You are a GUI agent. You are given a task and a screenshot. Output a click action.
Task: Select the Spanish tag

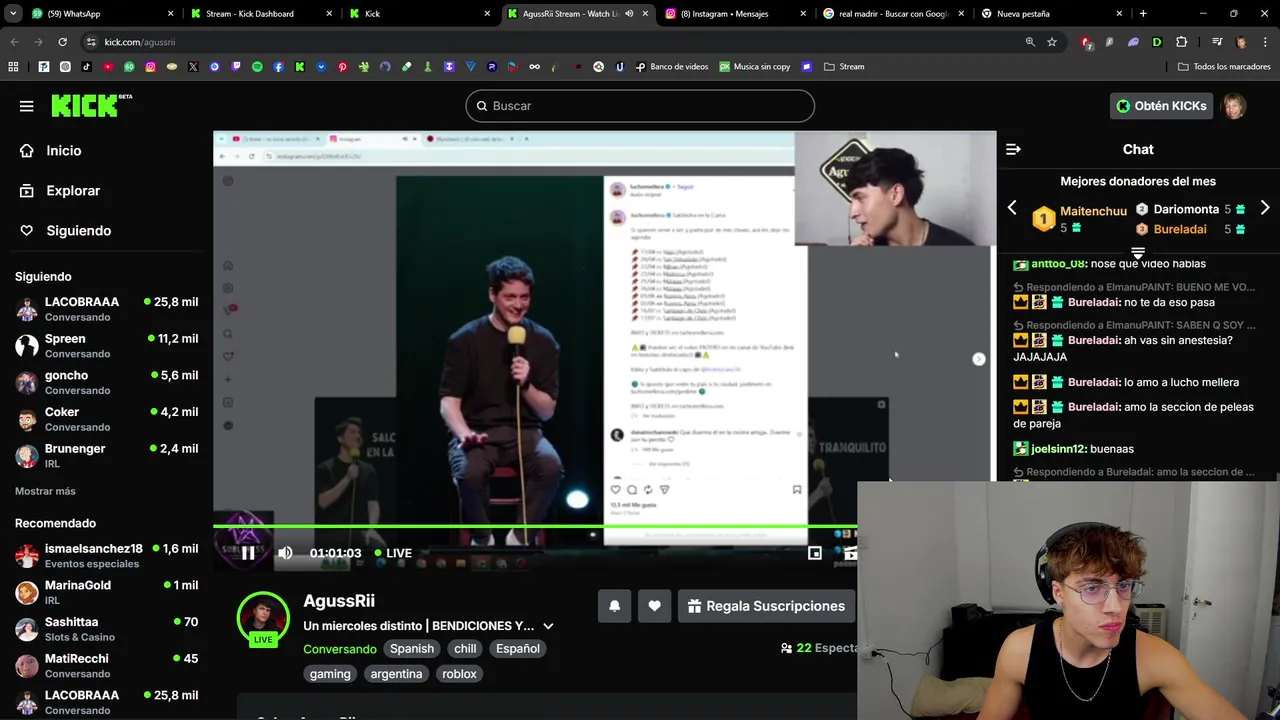pyautogui.click(x=412, y=649)
